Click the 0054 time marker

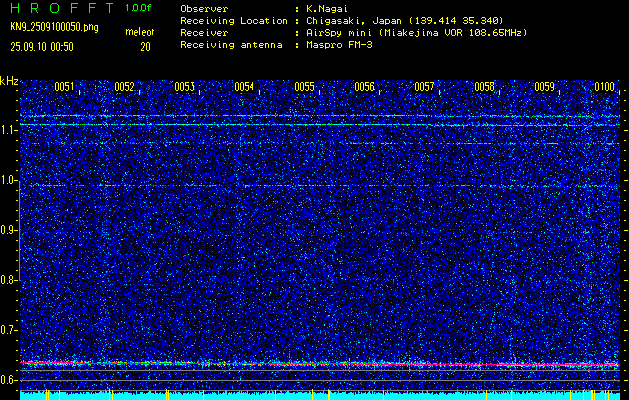click(244, 87)
